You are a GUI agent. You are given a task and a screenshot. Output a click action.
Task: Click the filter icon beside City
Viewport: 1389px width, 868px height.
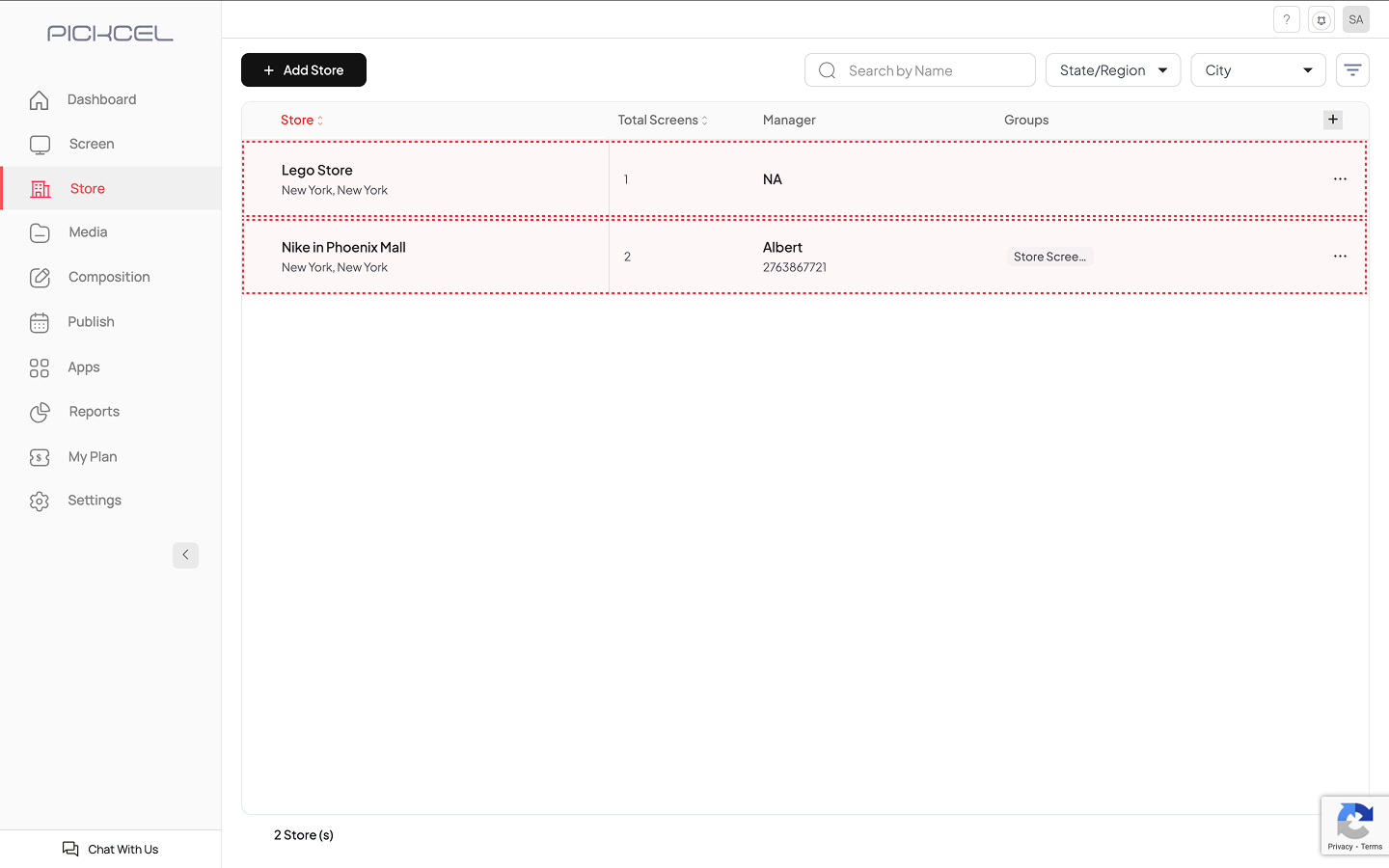pyautogui.click(x=1352, y=70)
